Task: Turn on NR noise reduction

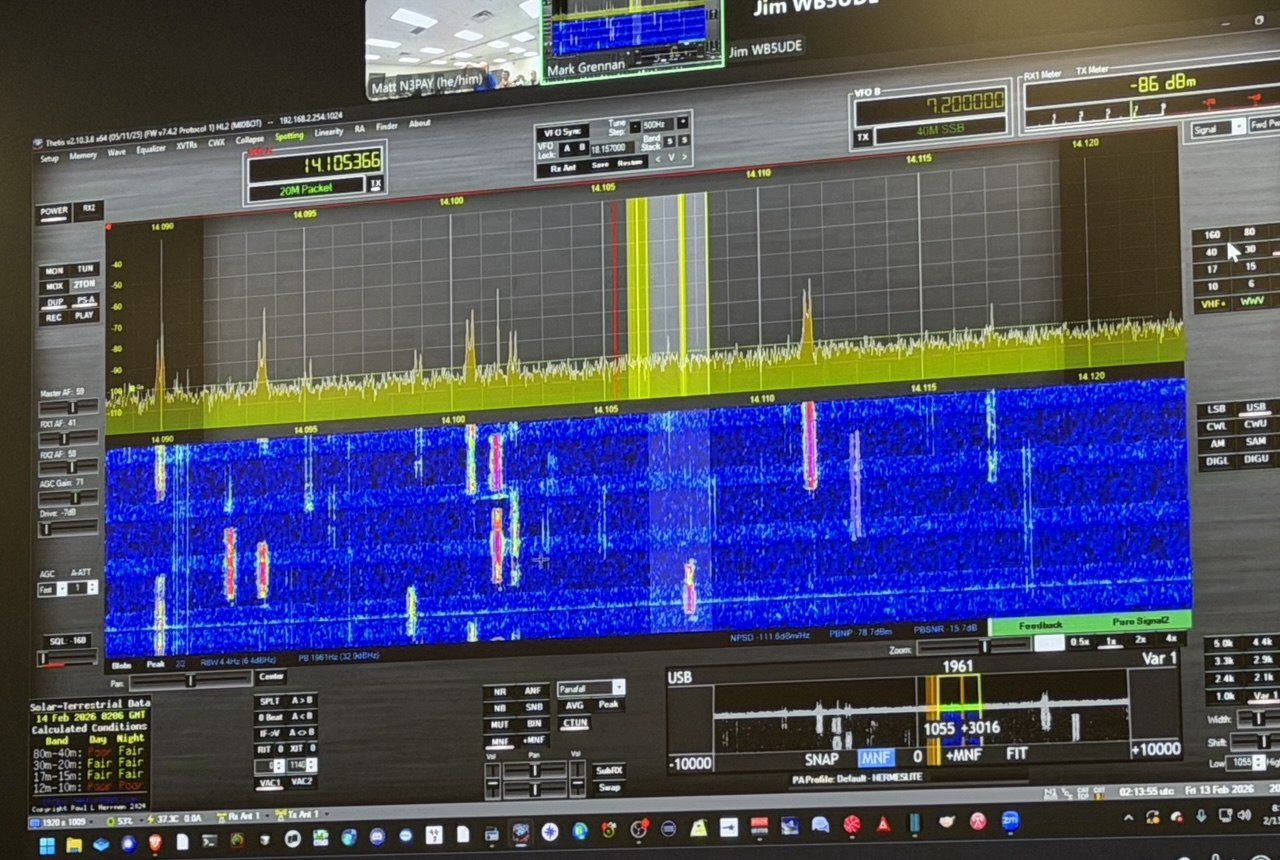Action: coord(499,691)
